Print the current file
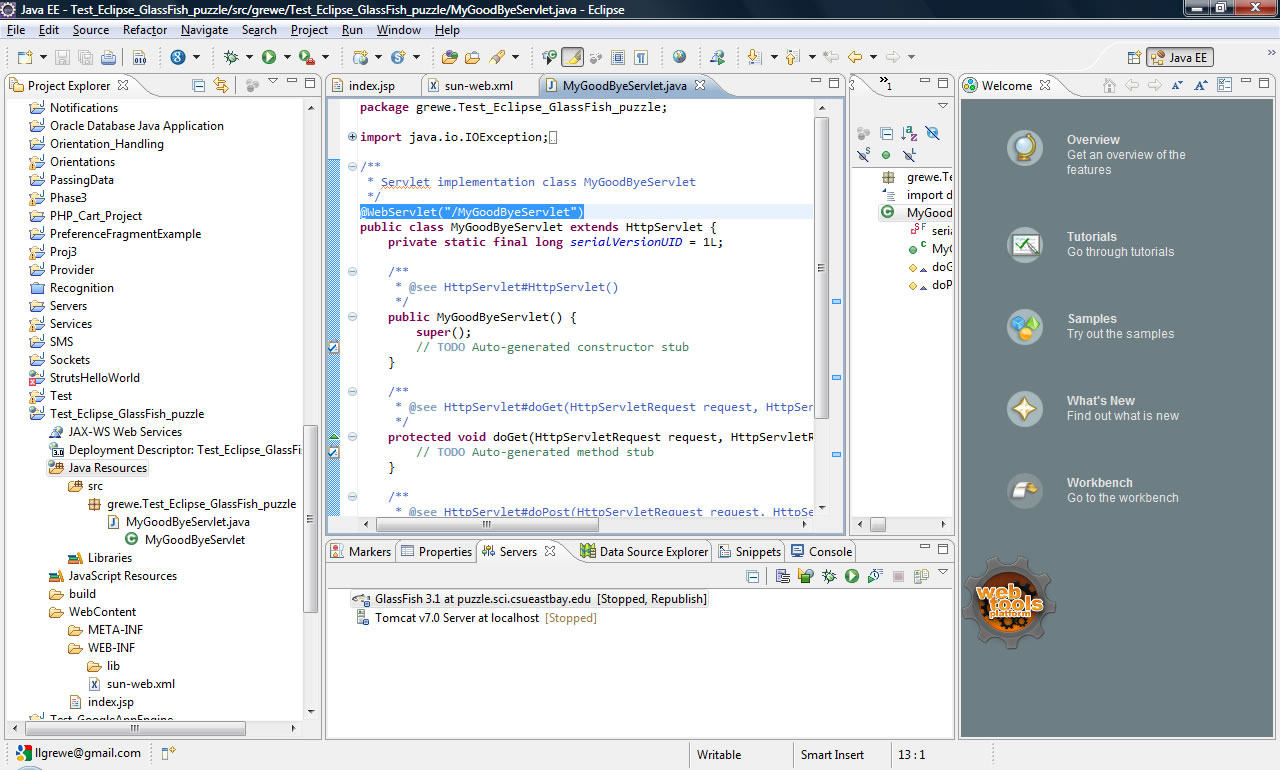The width and height of the screenshot is (1280, 770). point(108,57)
